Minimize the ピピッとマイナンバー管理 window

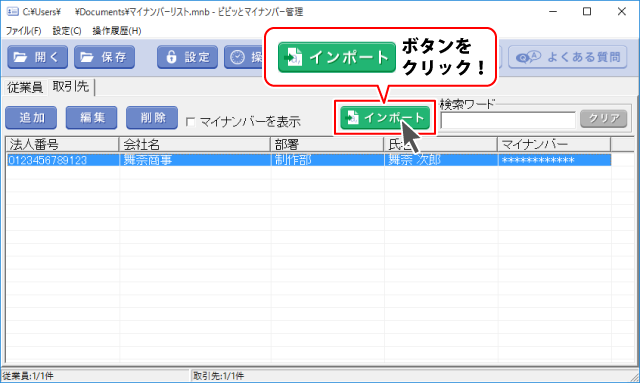coord(553,11)
